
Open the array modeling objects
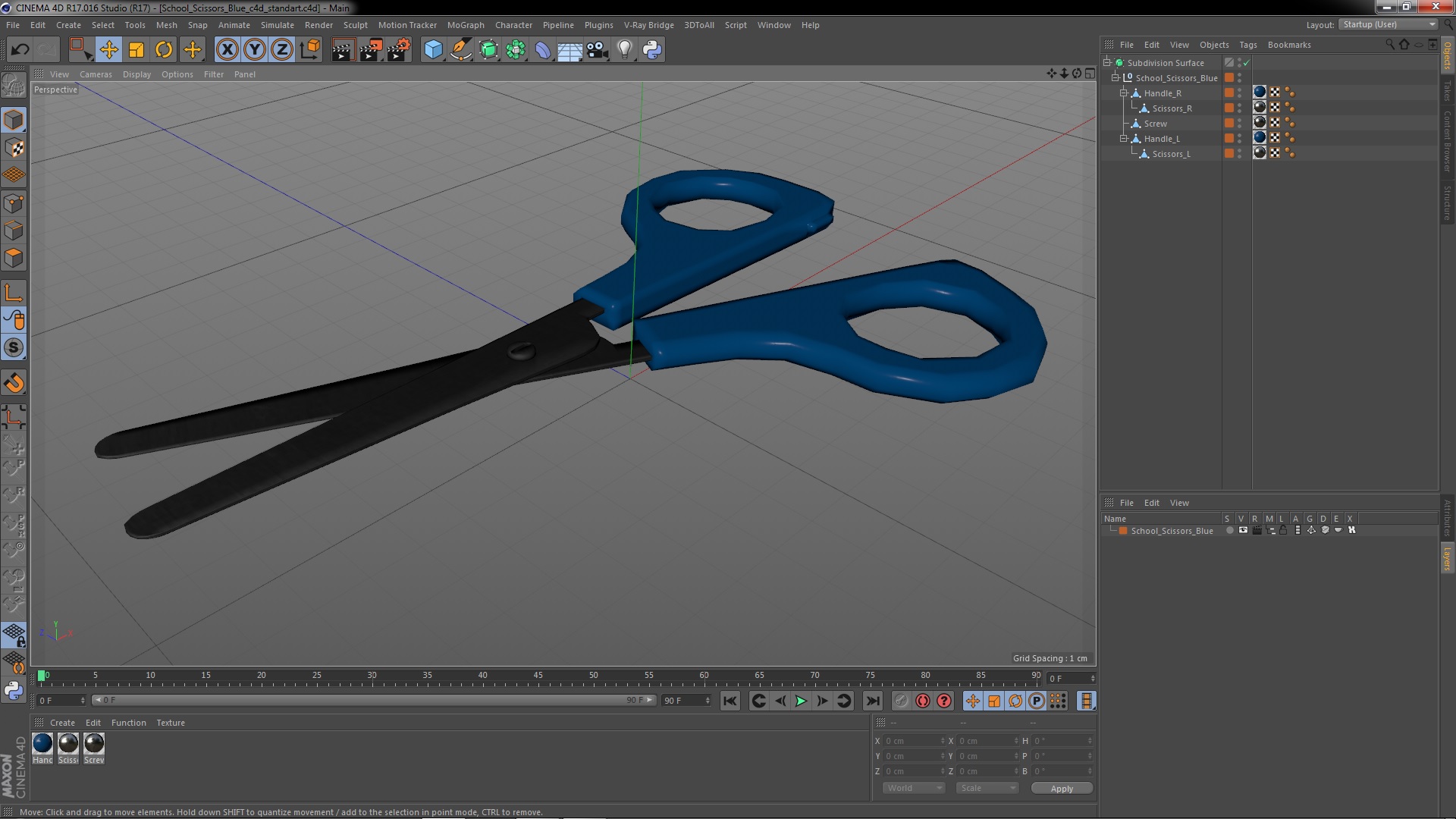(516, 50)
